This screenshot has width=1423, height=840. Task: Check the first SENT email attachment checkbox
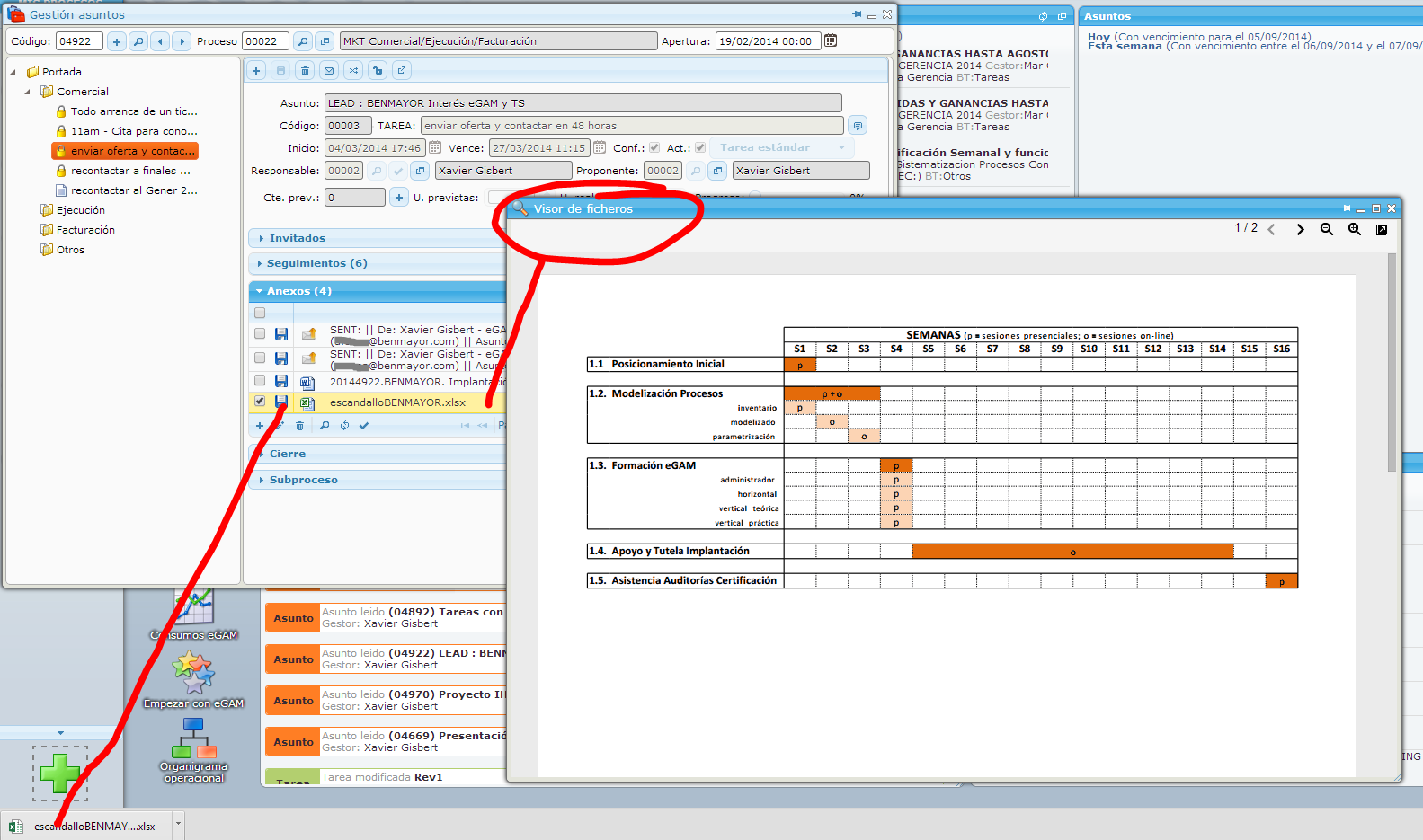coord(260,333)
